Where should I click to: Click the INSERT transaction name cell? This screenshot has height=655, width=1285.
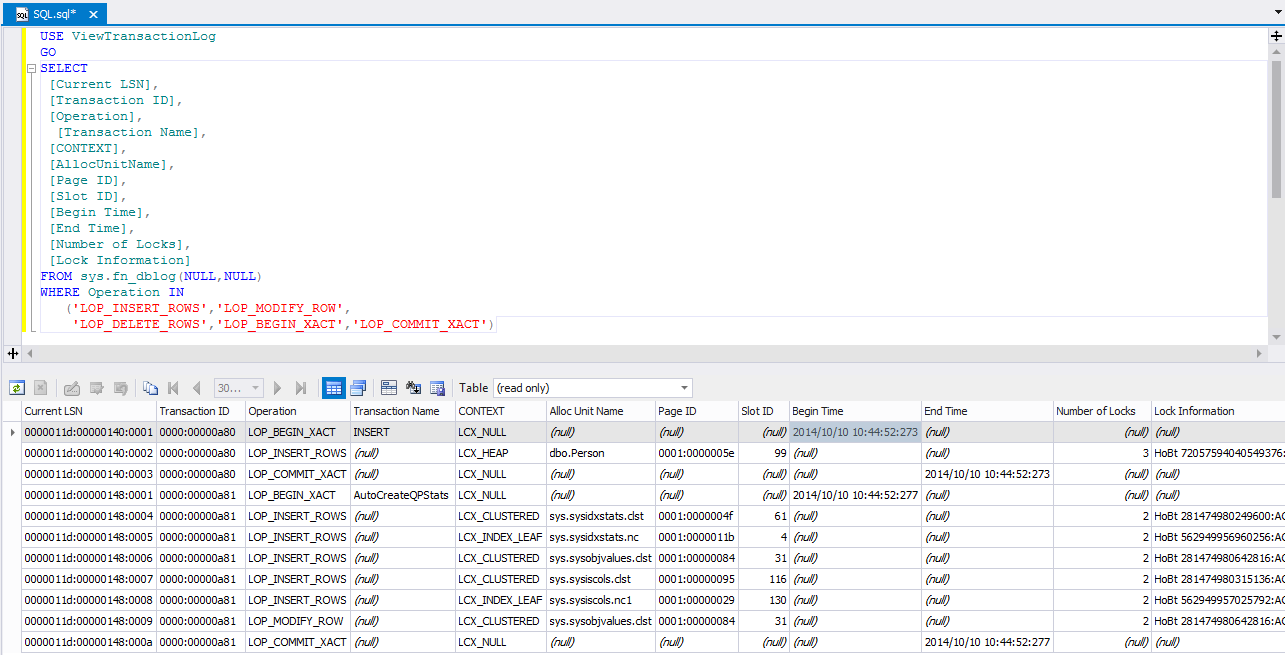(402, 432)
